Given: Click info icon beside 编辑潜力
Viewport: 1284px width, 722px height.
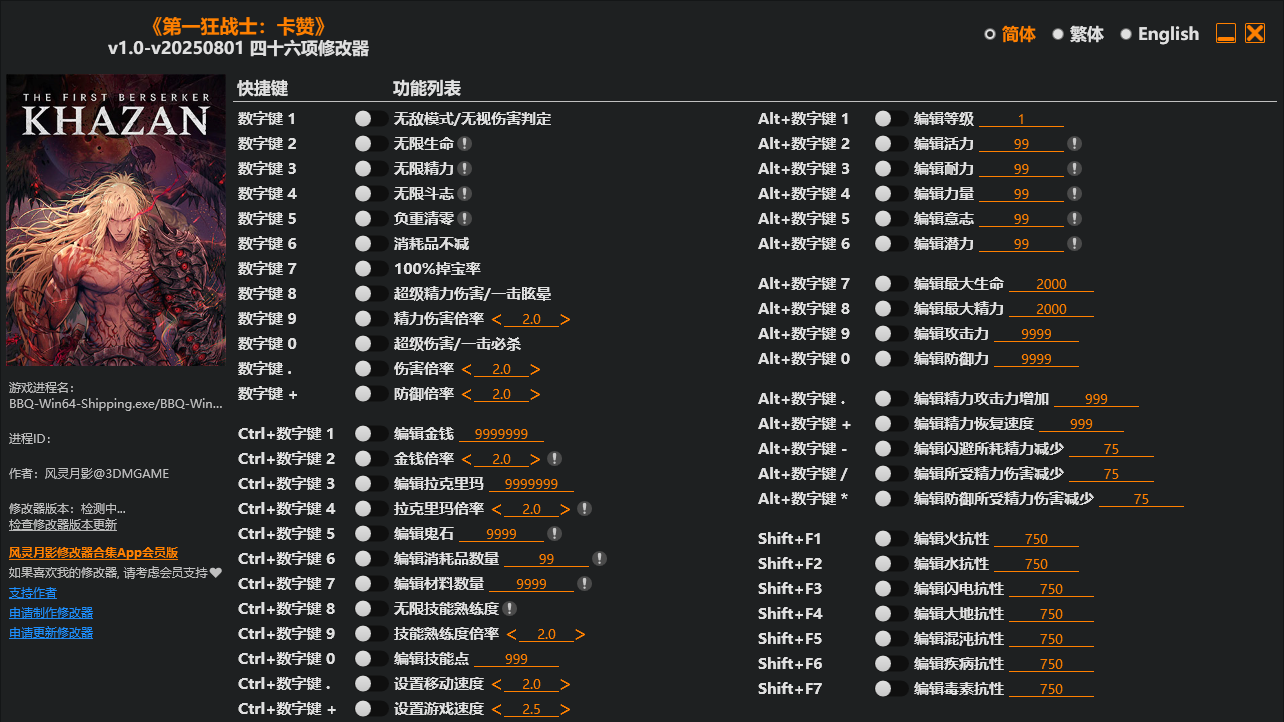Looking at the screenshot, I should (x=1074, y=244).
